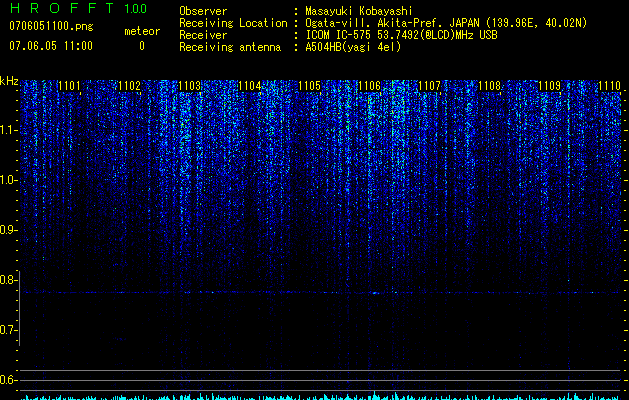Click the Receiving Location label
Viewport: 629px width, 400px height.
point(233,23)
